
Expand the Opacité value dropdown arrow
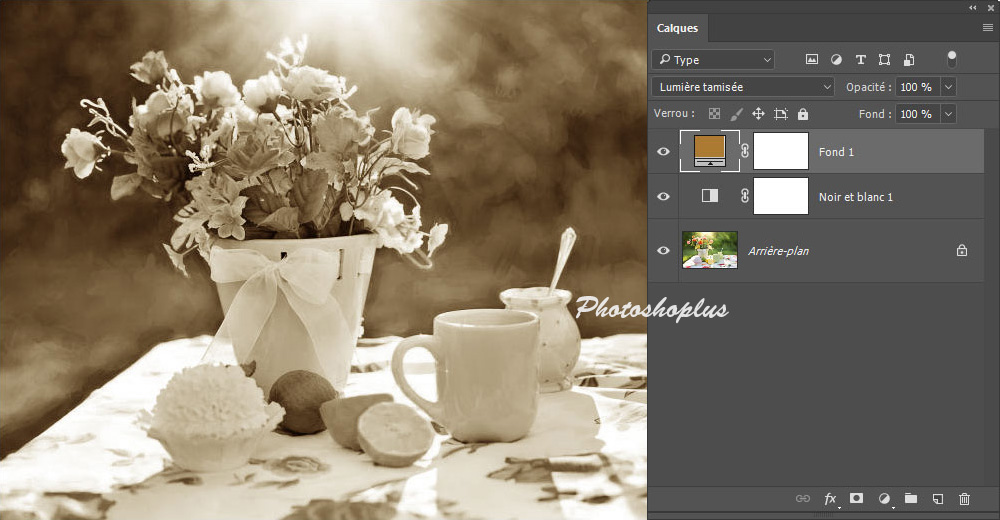click(948, 87)
